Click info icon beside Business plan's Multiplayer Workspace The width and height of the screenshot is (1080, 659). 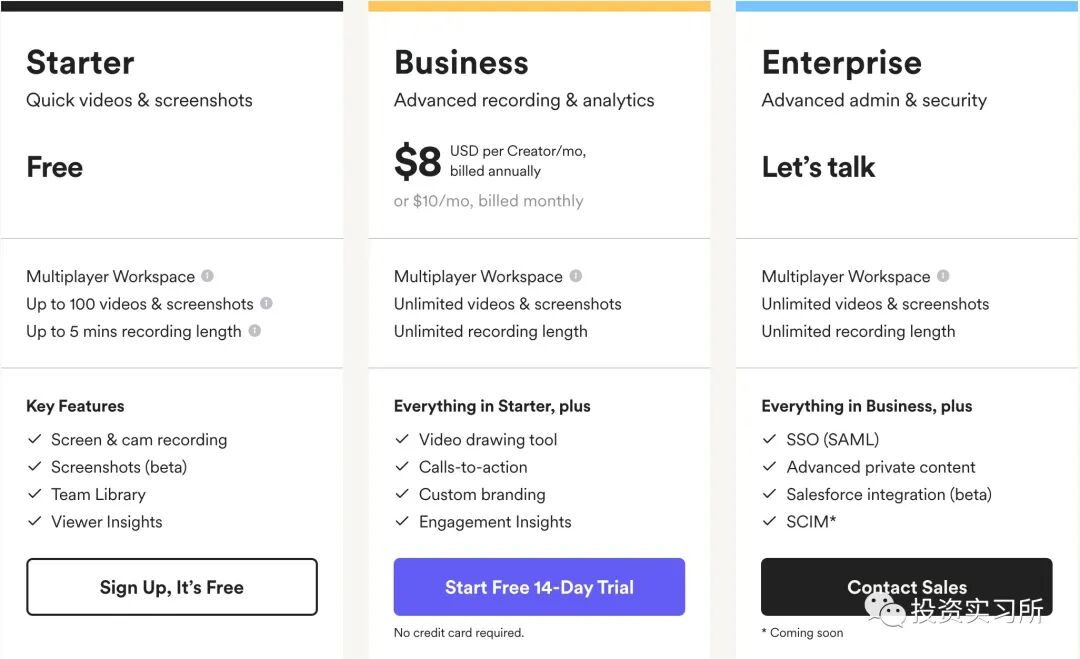coord(575,276)
